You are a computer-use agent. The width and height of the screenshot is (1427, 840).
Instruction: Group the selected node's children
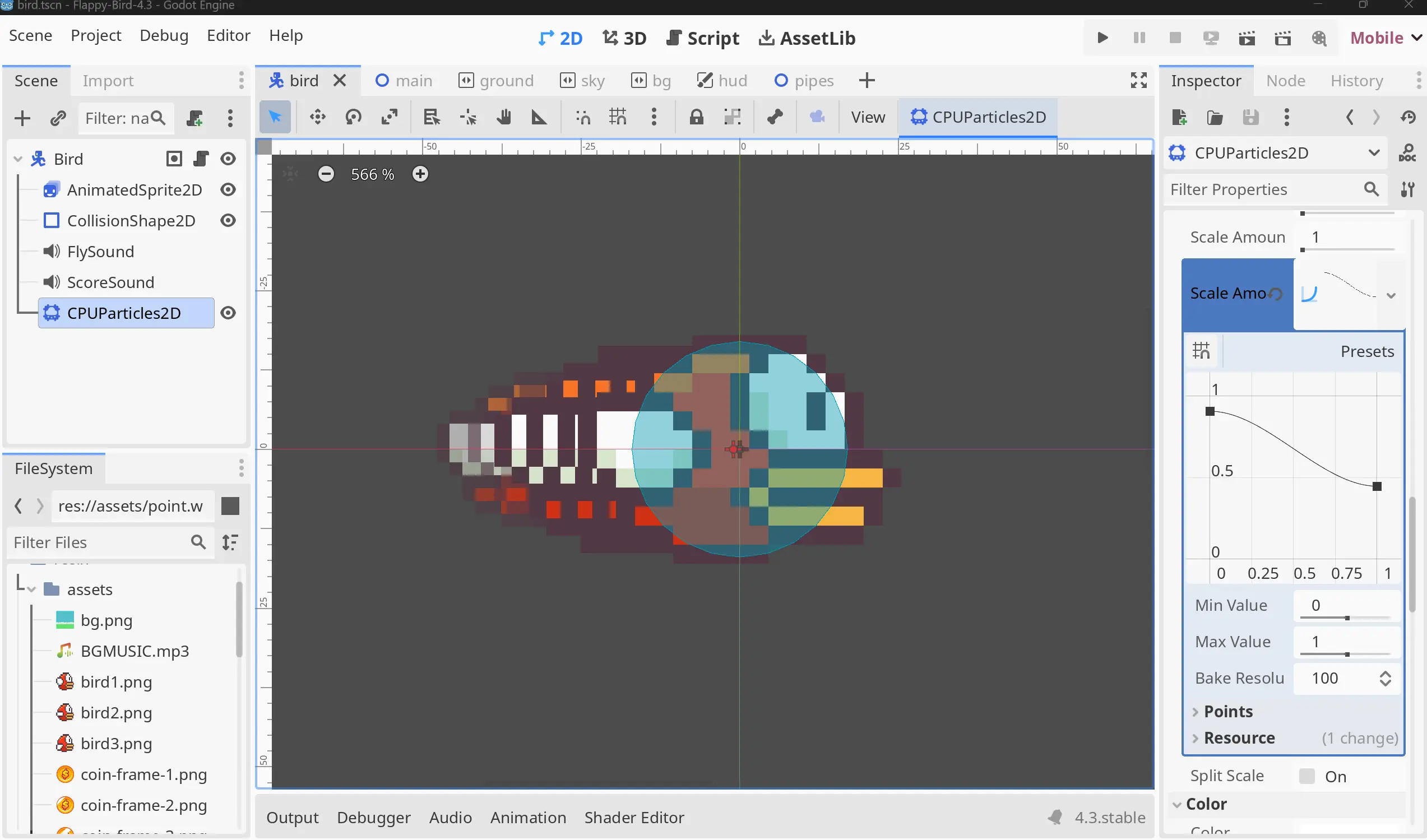point(732,117)
